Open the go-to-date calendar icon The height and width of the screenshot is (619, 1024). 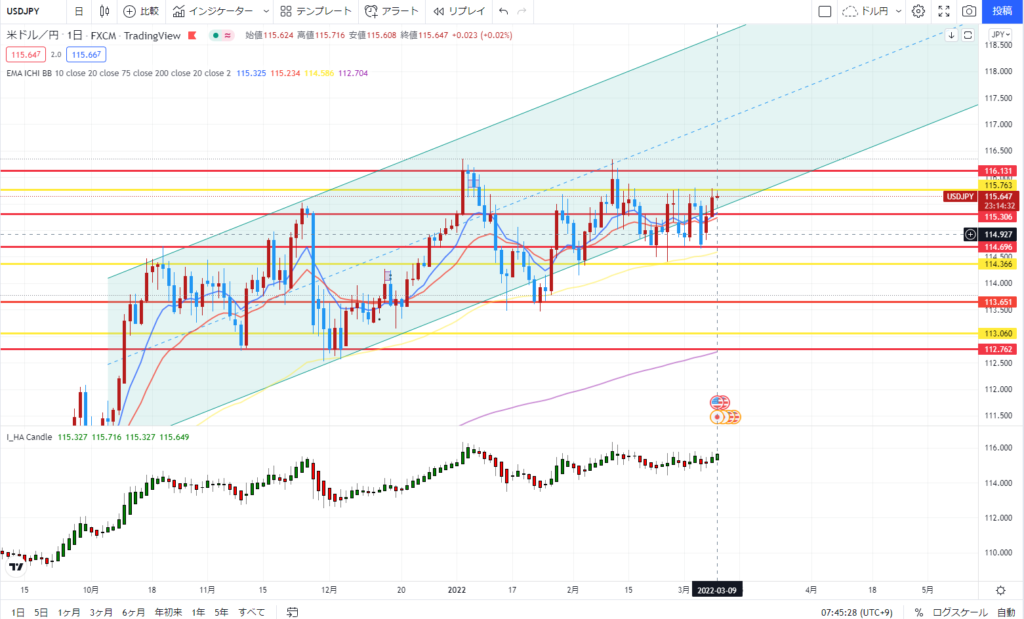pos(293,612)
